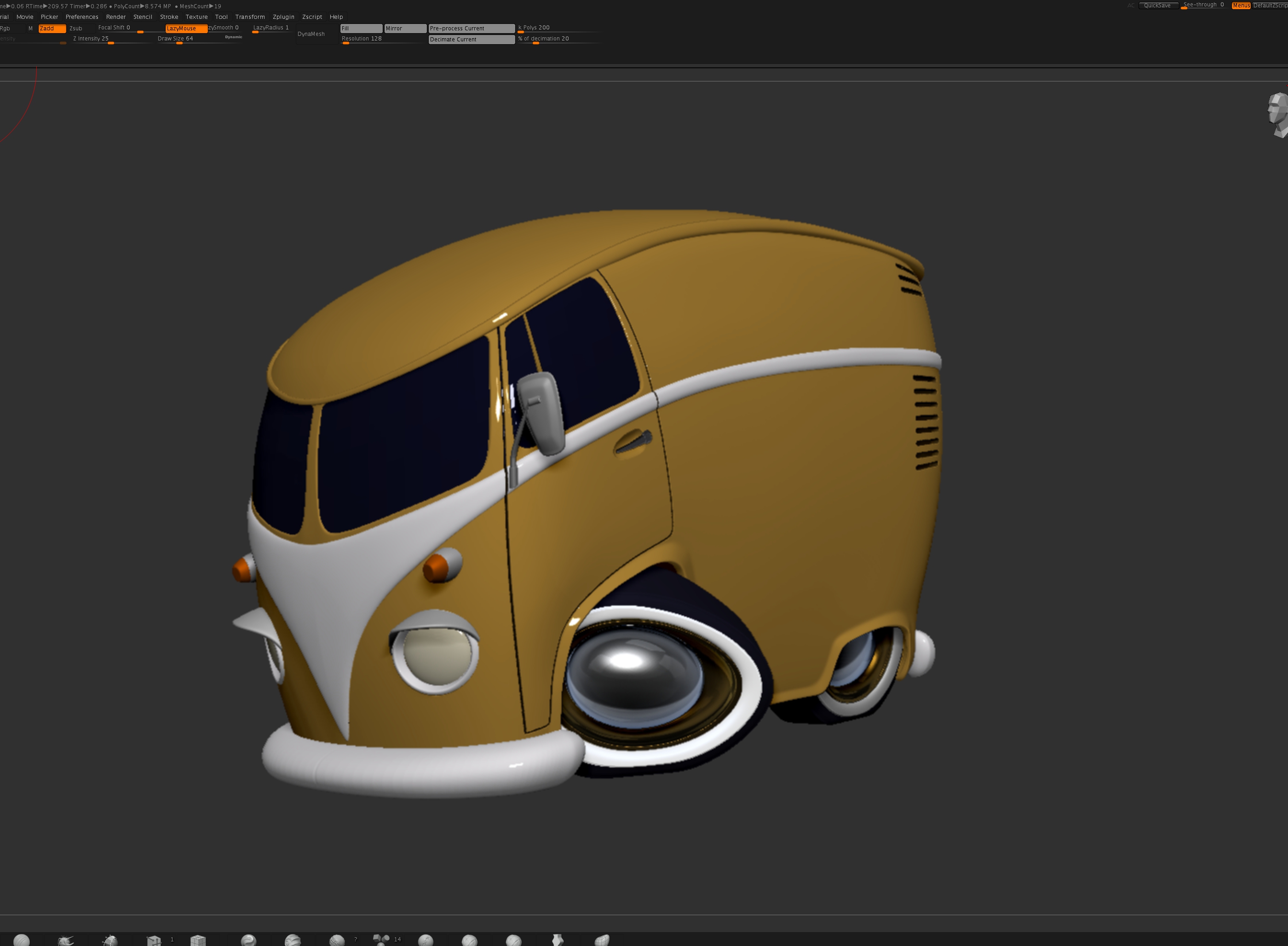Open the Tool menu

pyautogui.click(x=222, y=17)
